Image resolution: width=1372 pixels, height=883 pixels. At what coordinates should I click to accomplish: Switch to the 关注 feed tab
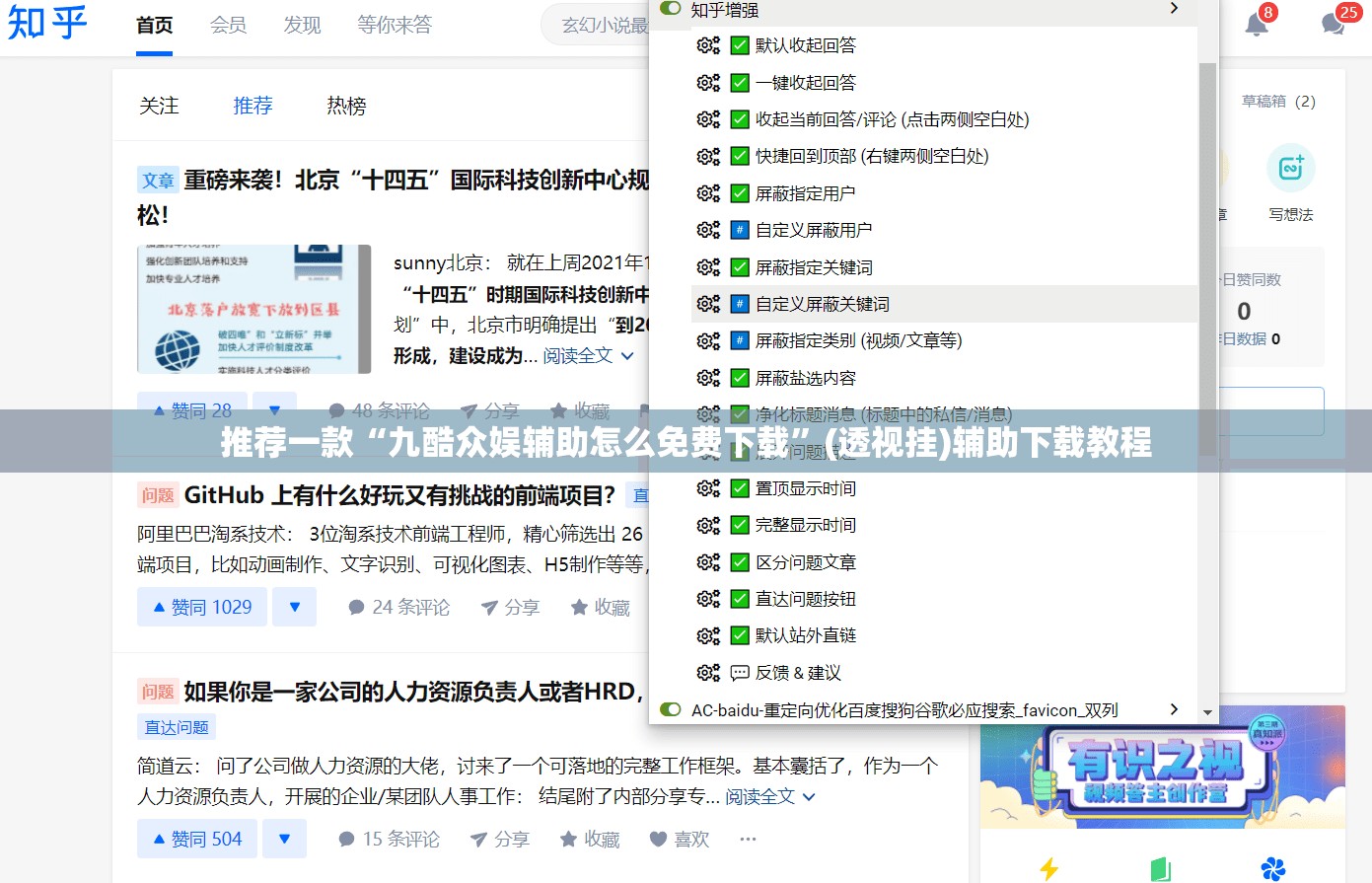pyautogui.click(x=159, y=106)
